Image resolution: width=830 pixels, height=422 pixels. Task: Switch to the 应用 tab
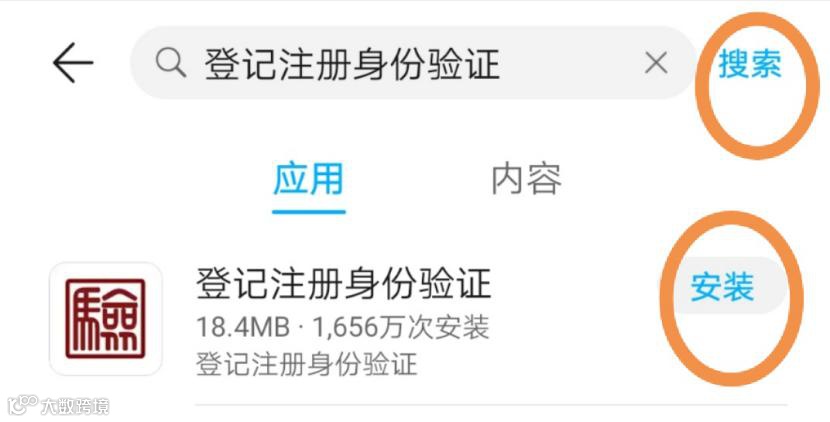pyautogui.click(x=309, y=179)
